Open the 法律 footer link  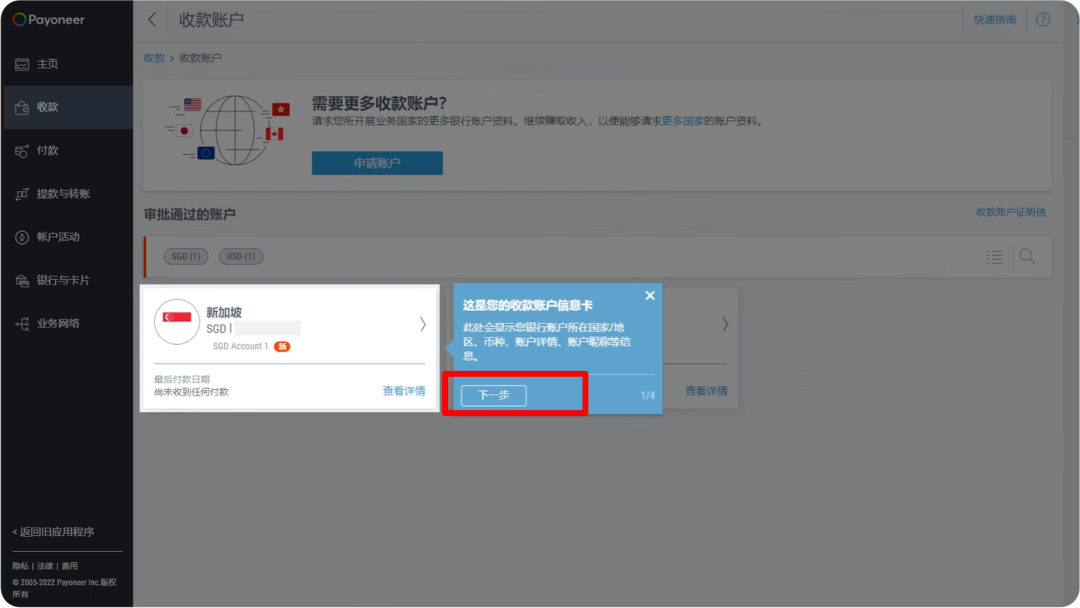45,566
